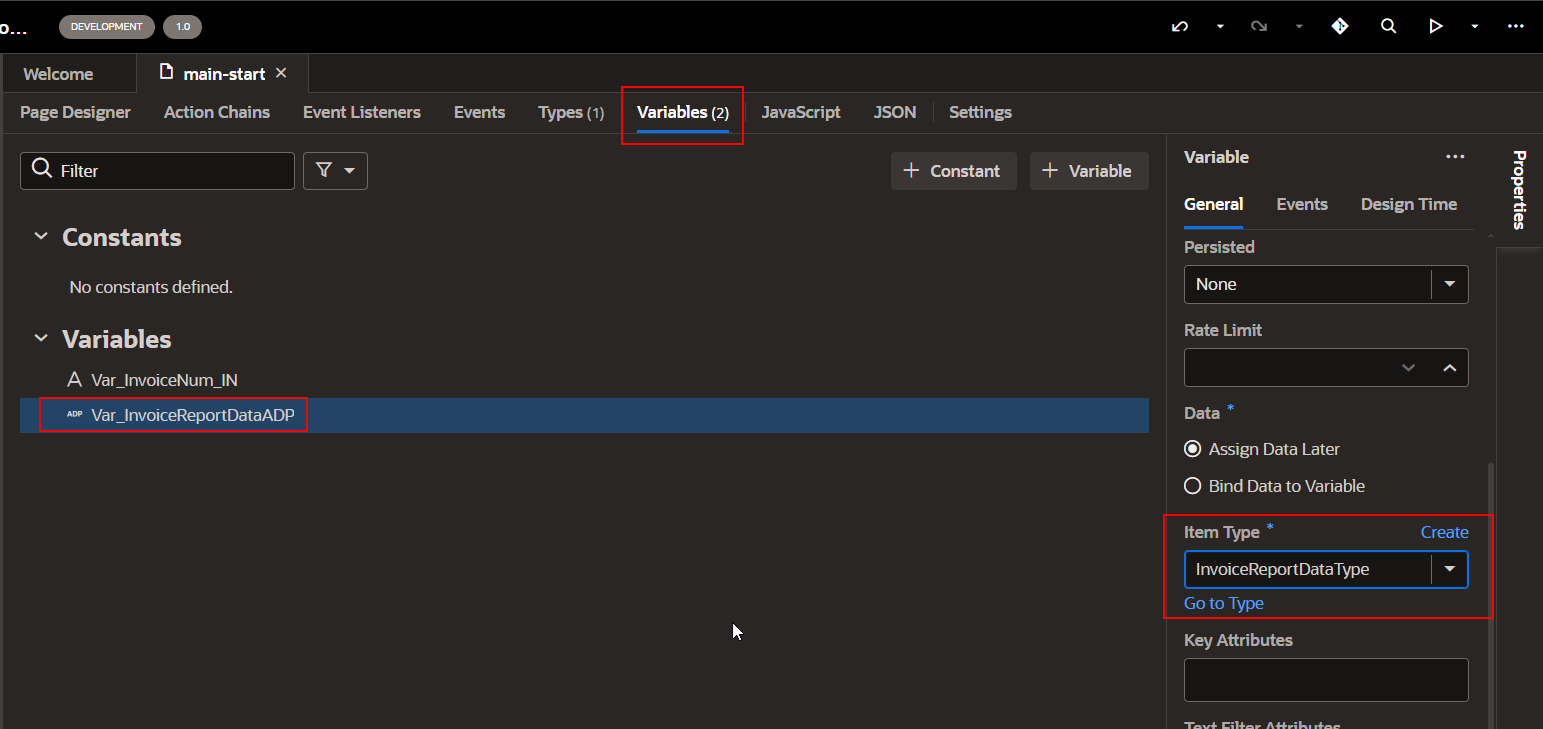The height and width of the screenshot is (729, 1543).
Task: Click the 1.0 version badge
Action: 183,27
